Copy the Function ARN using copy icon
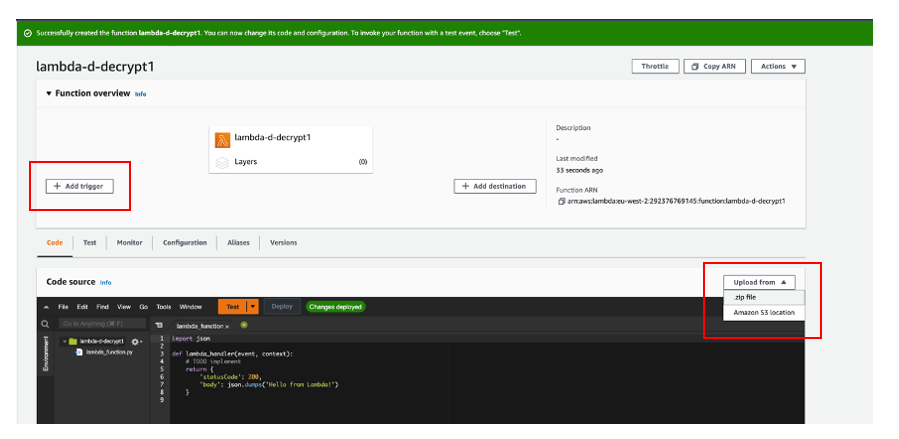899x439 pixels. coord(561,202)
